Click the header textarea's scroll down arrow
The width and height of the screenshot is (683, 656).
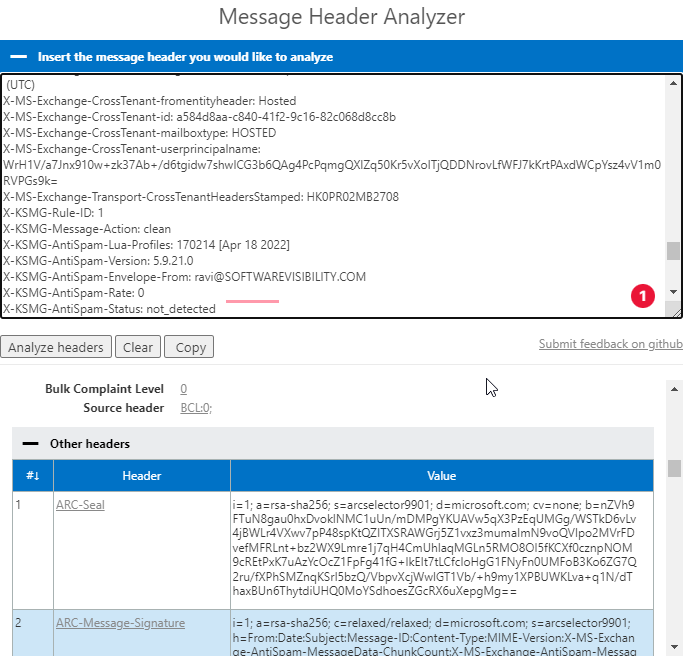click(673, 292)
